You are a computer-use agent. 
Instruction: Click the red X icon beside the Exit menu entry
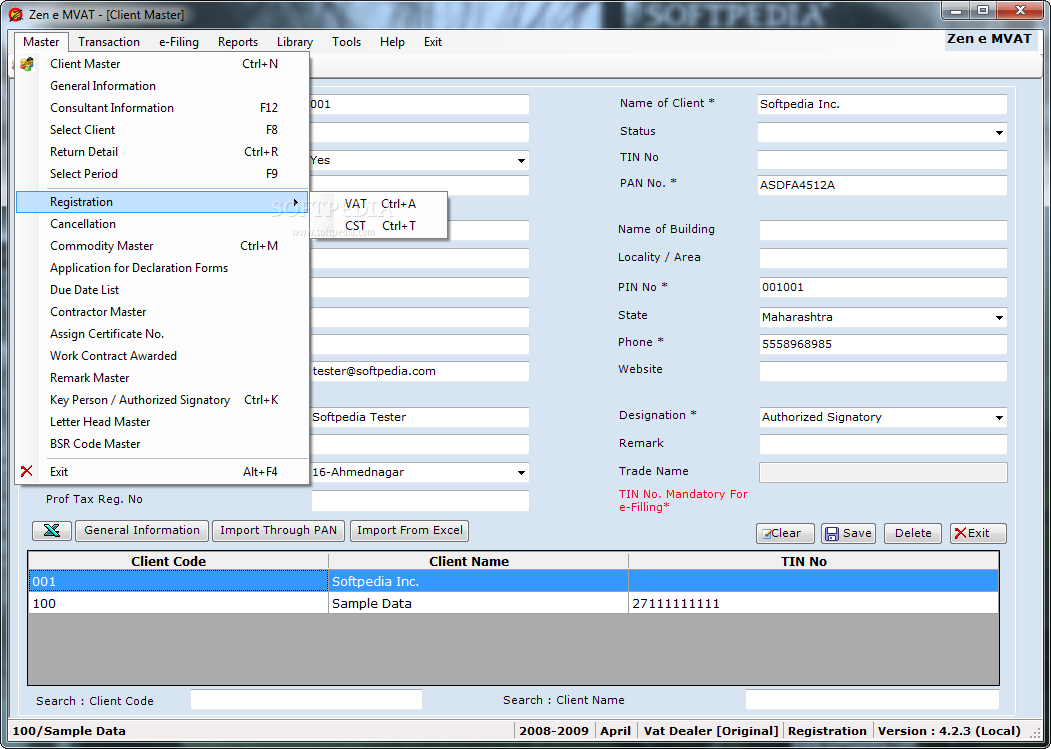coord(27,471)
